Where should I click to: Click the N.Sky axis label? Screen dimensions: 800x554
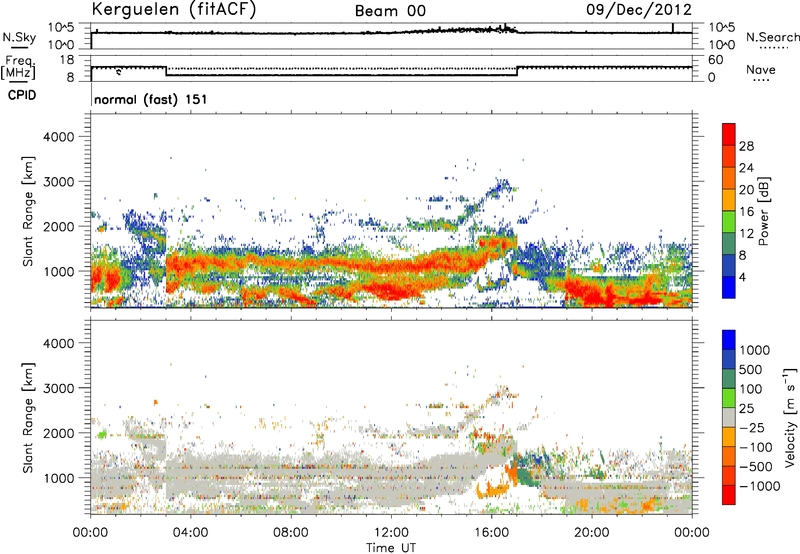tap(19, 37)
